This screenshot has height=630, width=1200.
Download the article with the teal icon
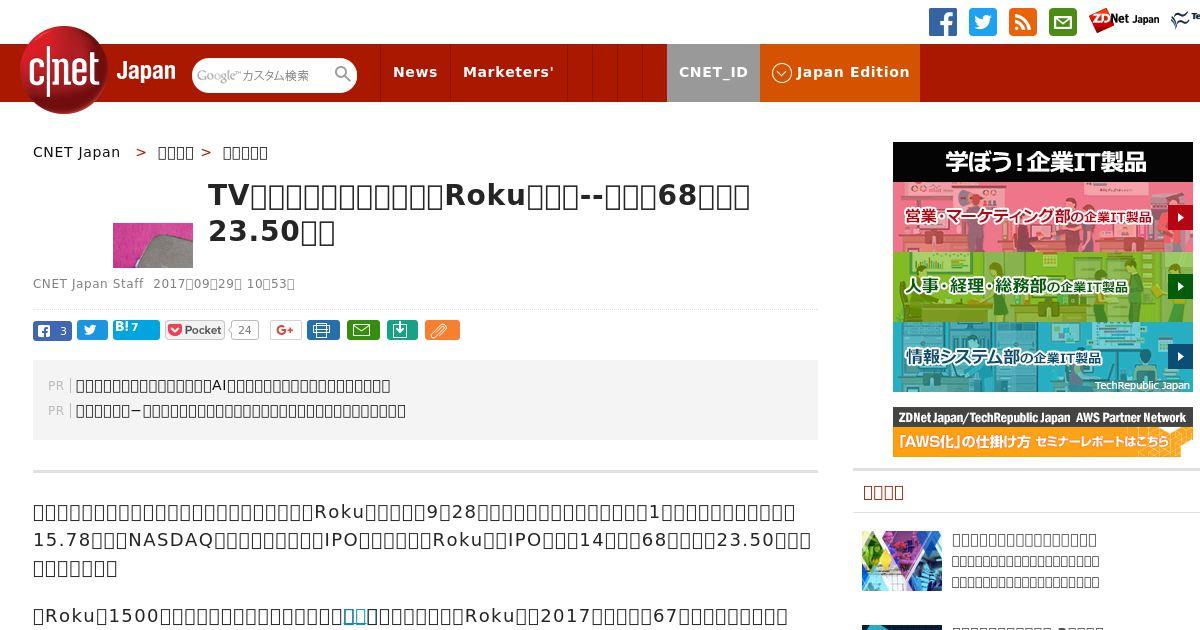coord(402,330)
